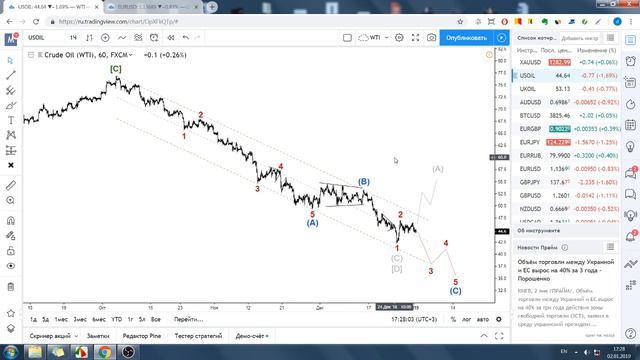Open the bottom-bar chart properties gear
The width and height of the screenshot is (640, 360).
[x=499, y=319]
